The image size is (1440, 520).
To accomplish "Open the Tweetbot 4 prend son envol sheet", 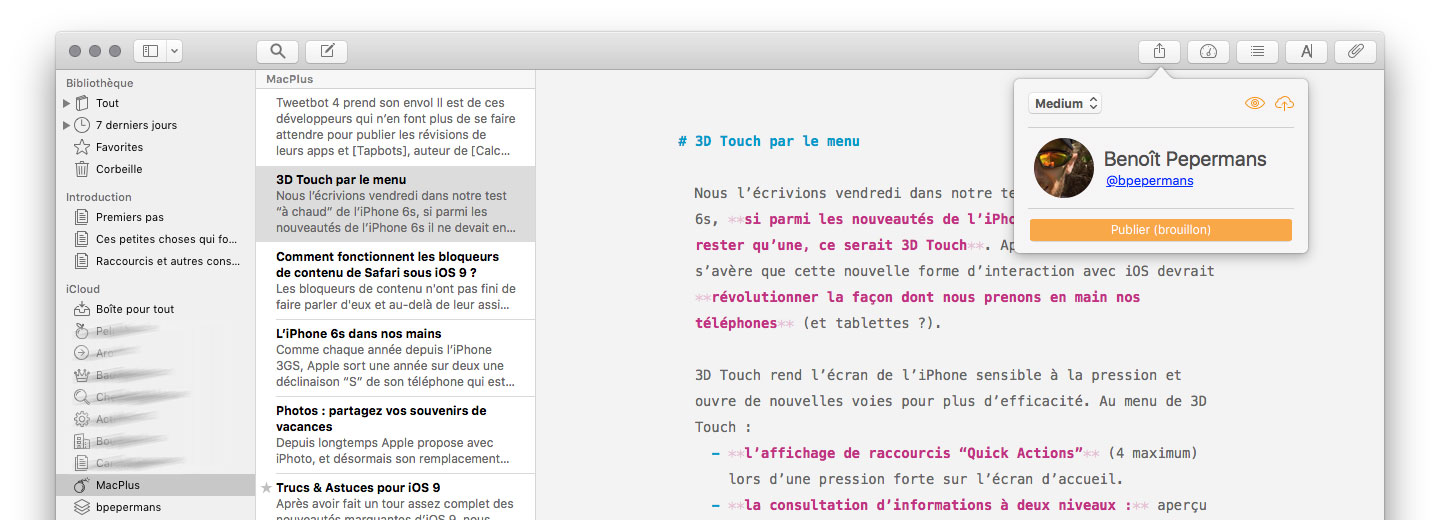I will click(x=396, y=127).
